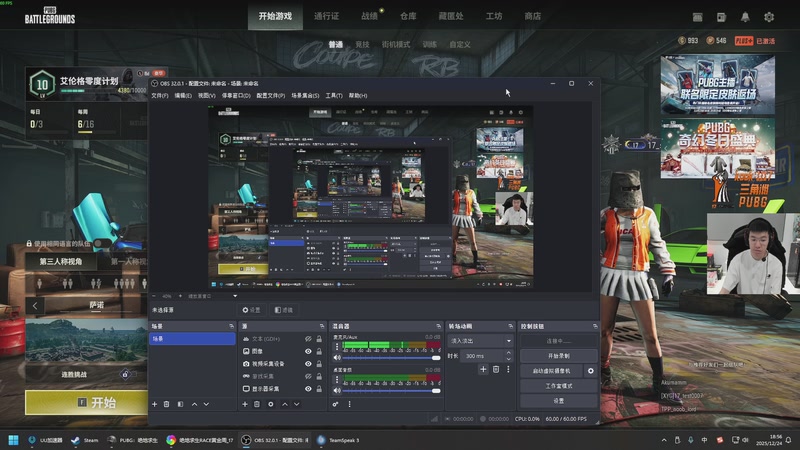Remove the selected source with the 源 panel trash icon
Screen dimensions: 800x450
click(x=257, y=404)
